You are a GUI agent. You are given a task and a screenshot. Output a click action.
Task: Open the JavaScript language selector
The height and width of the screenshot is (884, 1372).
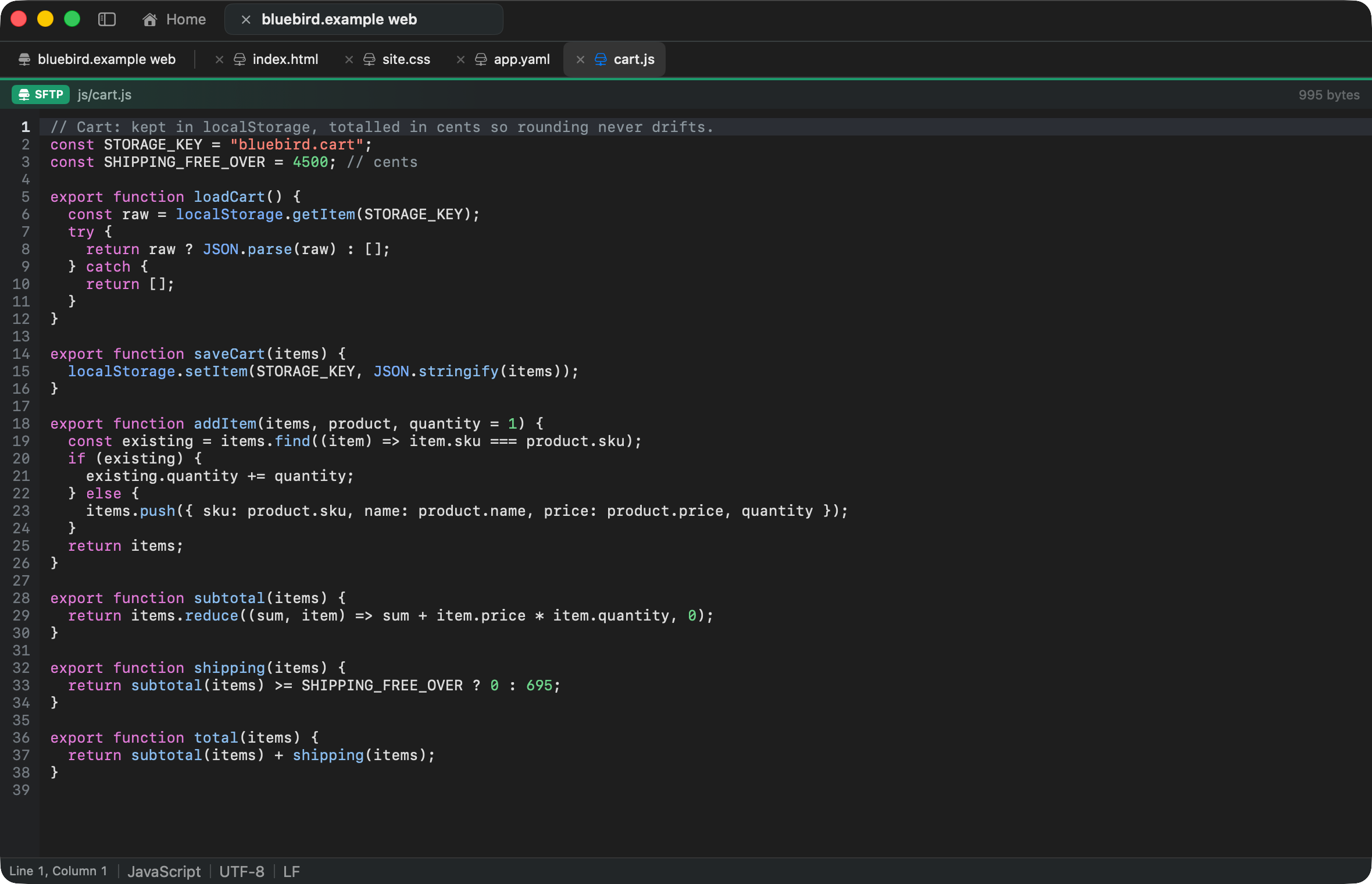164,871
